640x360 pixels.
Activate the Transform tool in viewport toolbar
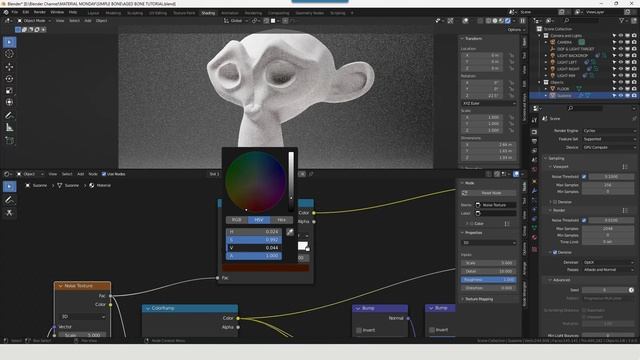9,102
